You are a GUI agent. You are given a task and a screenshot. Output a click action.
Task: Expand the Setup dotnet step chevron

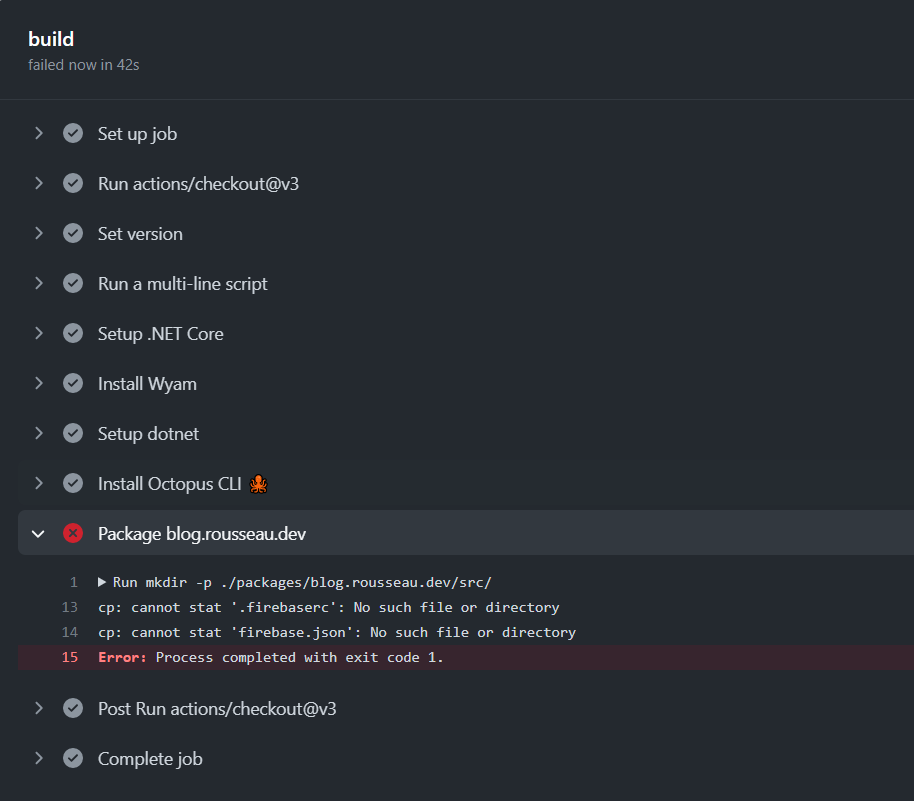coord(38,434)
